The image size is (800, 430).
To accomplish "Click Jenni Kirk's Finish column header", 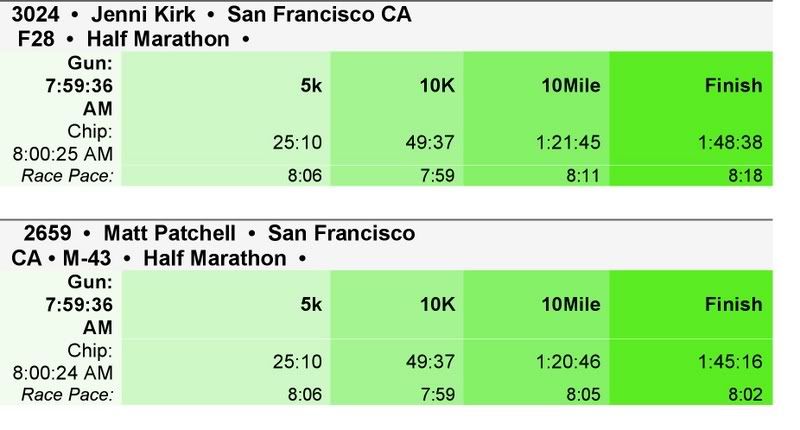I will (x=733, y=85).
